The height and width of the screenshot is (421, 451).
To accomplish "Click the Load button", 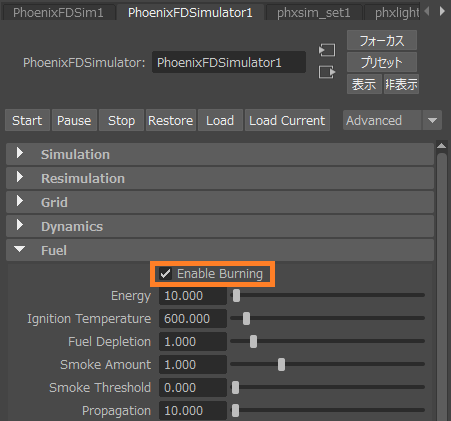I will (x=220, y=120).
